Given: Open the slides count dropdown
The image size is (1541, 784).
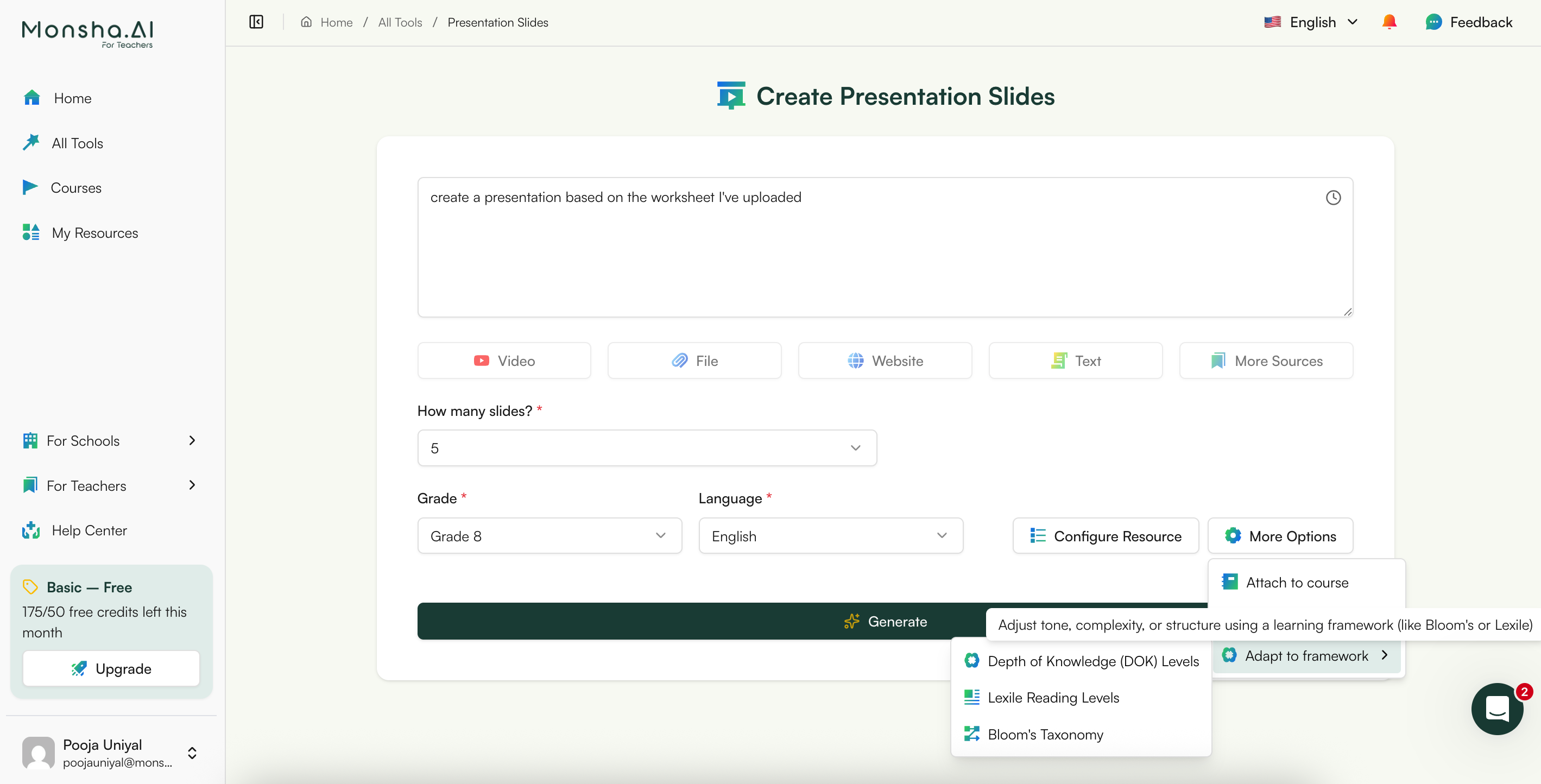Looking at the screenshot, I should click(647, 447).
